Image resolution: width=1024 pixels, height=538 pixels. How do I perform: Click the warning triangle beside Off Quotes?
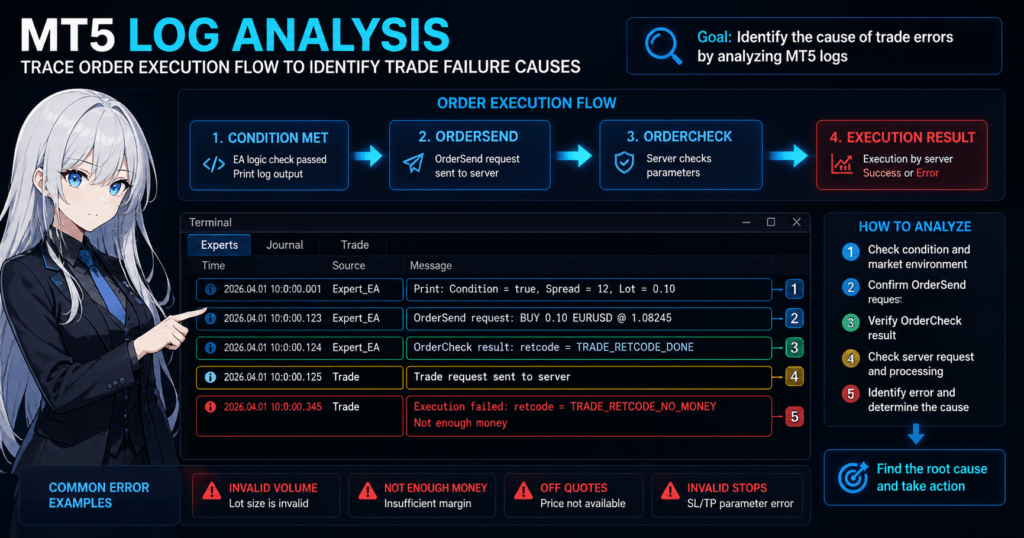[523, 491]
